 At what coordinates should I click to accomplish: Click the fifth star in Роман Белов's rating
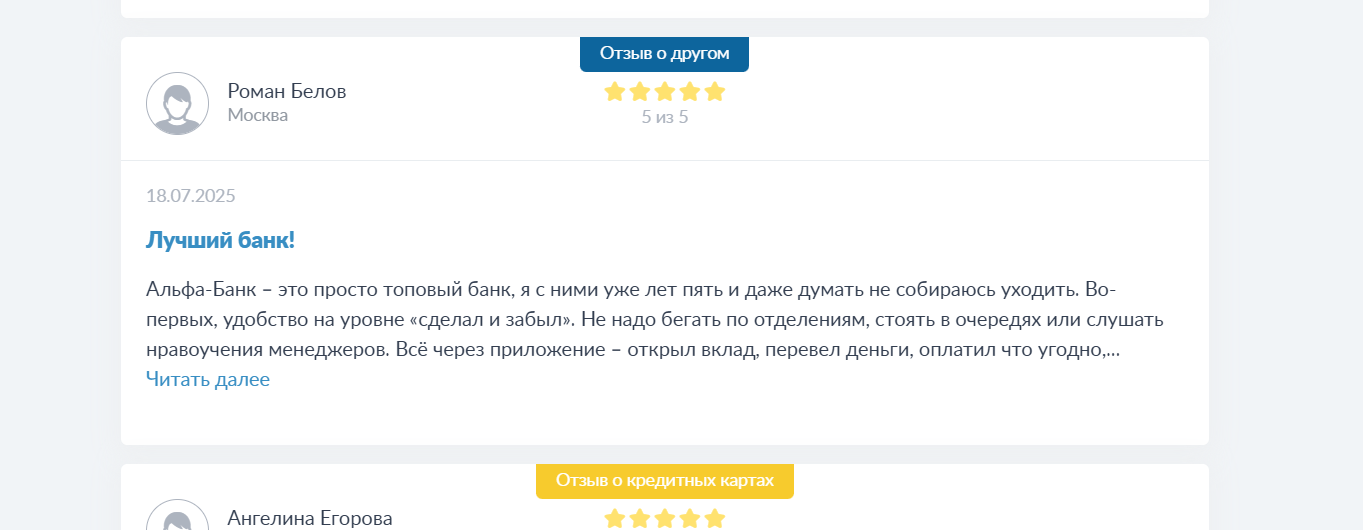pyautogui.click(x=714, y=92)
